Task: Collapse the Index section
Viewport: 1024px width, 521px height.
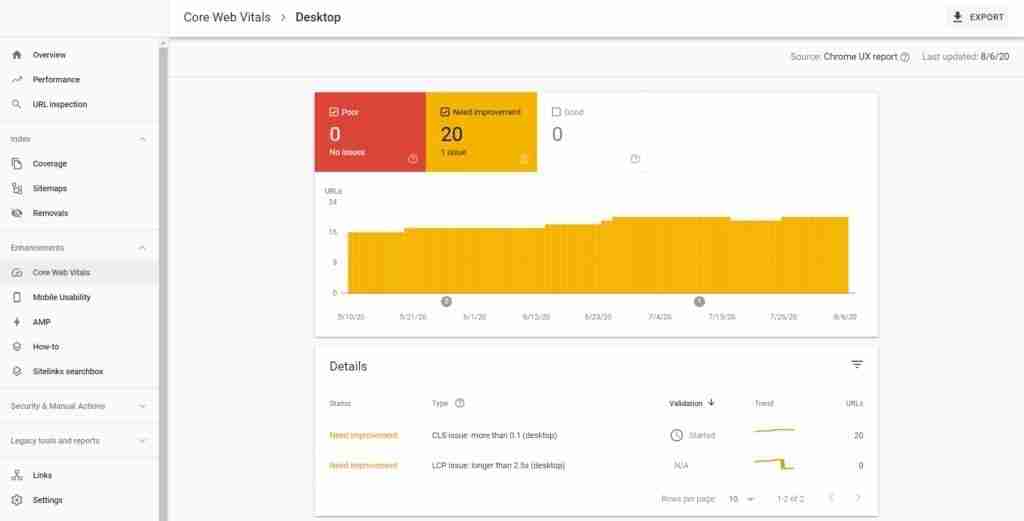Action: [x=142, y=139]
